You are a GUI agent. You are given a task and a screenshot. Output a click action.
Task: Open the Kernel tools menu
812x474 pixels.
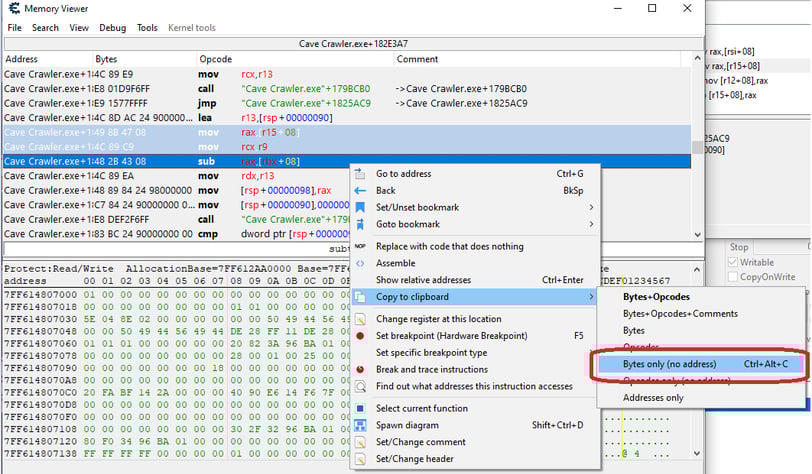[x=192, y=27]
